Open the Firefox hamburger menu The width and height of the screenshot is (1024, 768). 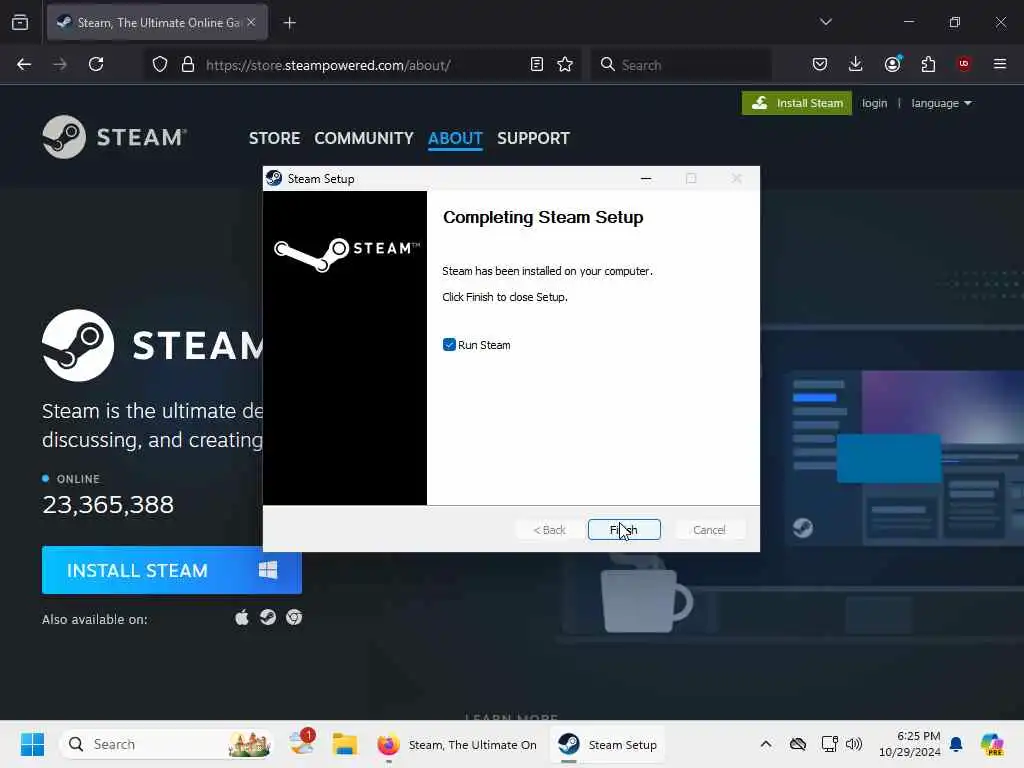point(999,64)
